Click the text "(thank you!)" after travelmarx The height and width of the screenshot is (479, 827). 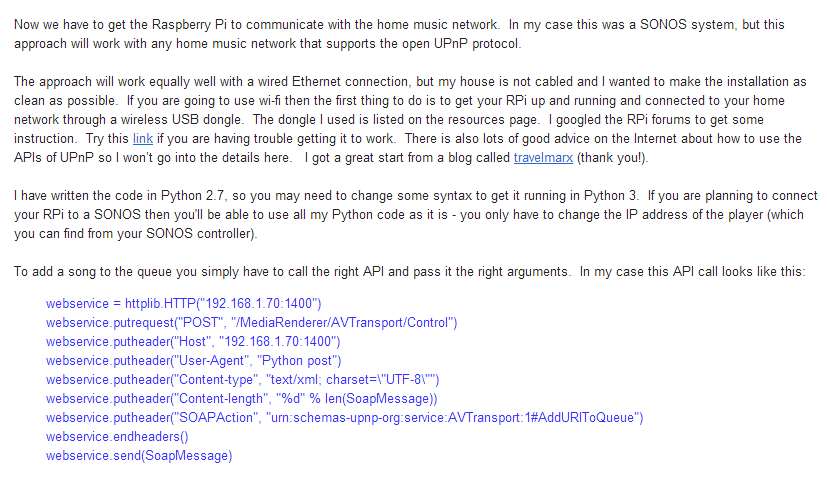click(x=611, y=158)
